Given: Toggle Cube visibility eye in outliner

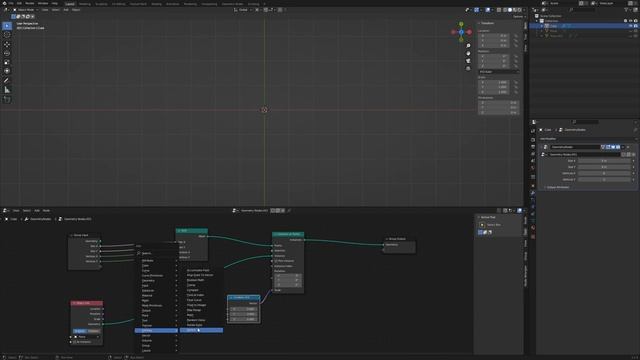Looking at the screenshot, I should click(x=631, y=26).
